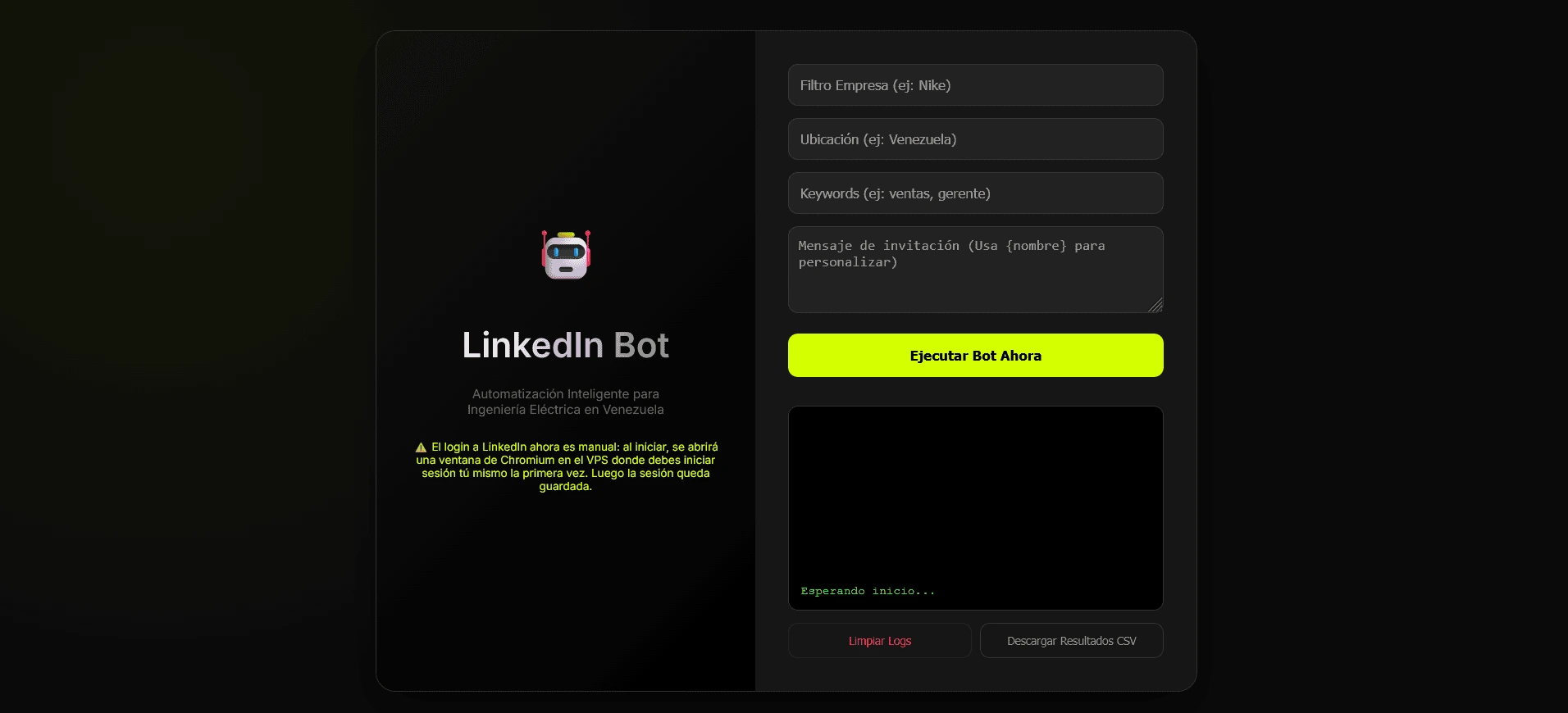This screenshot has width=1568, height=713.
Task: Run the bot with Ejecutar Bot Ahora
Action: [x=975, y=356]
